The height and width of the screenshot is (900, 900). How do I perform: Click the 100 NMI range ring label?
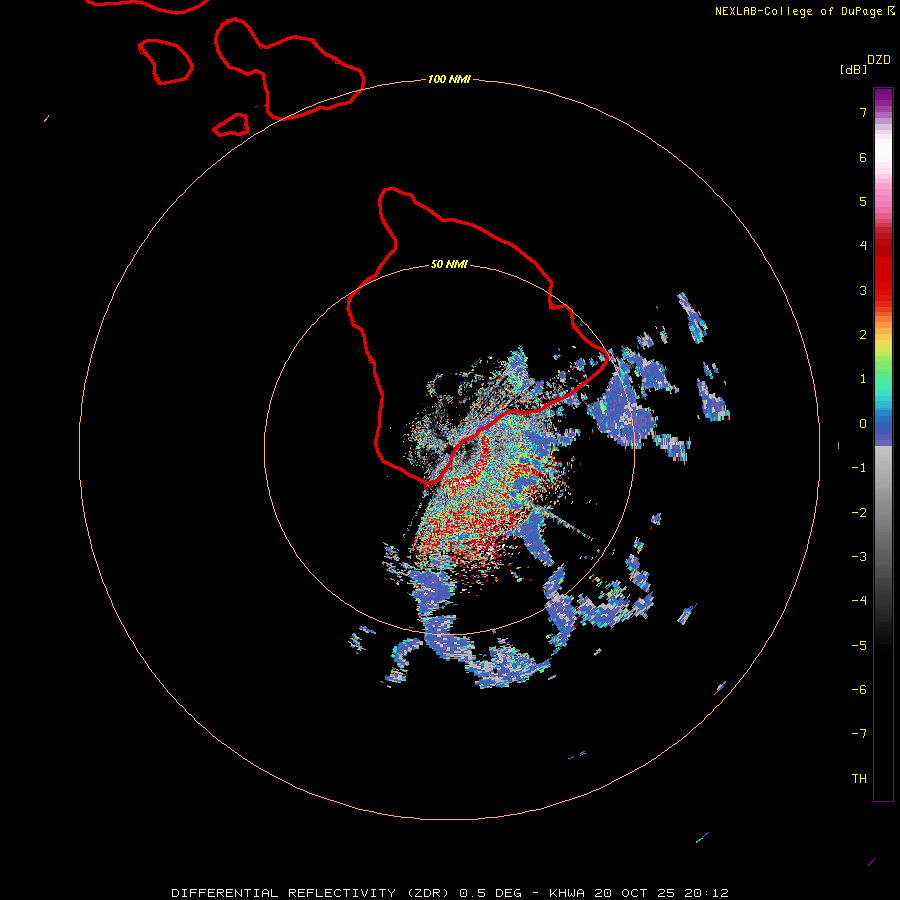pos(449,79)
